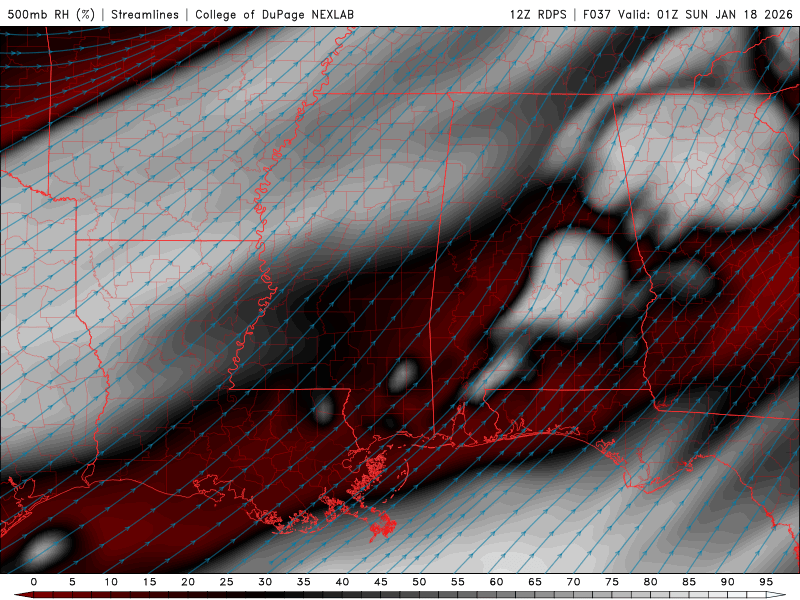Click the colorbar label "95"

(x=765, y=582)
